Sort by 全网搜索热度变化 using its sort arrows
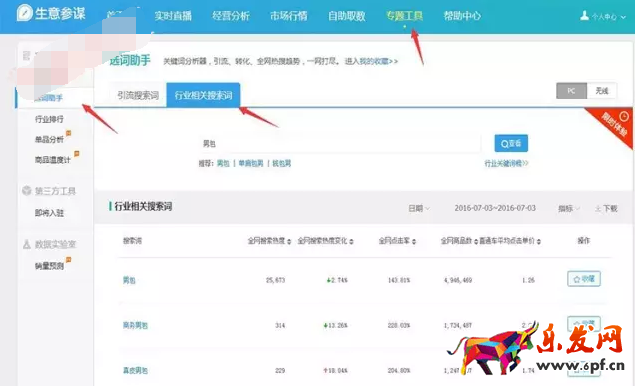Viewport: 635px width, 386px height. click(x=352, y=241)
